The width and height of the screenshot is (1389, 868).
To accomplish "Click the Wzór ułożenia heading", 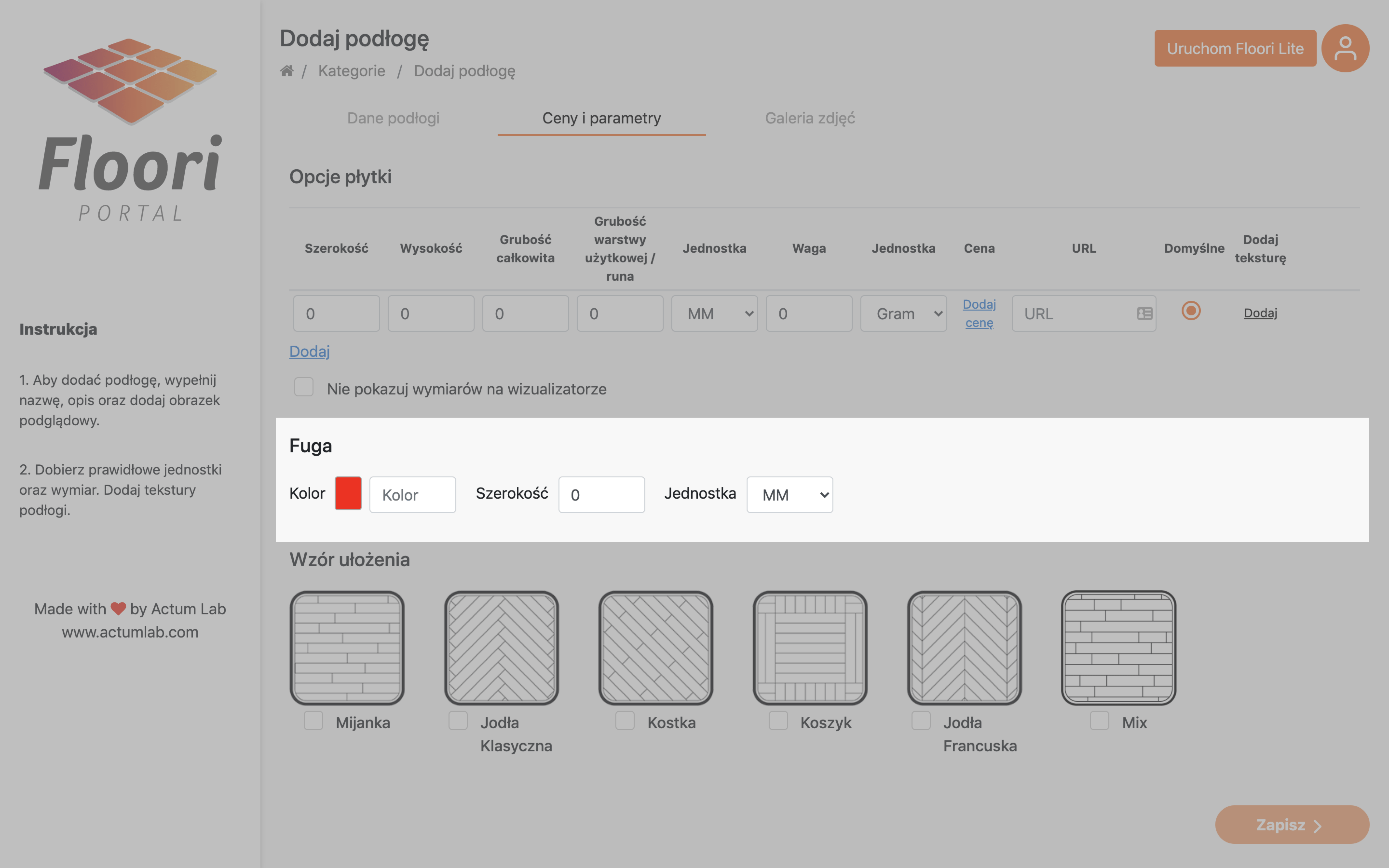I will click(x=350, y=559).
